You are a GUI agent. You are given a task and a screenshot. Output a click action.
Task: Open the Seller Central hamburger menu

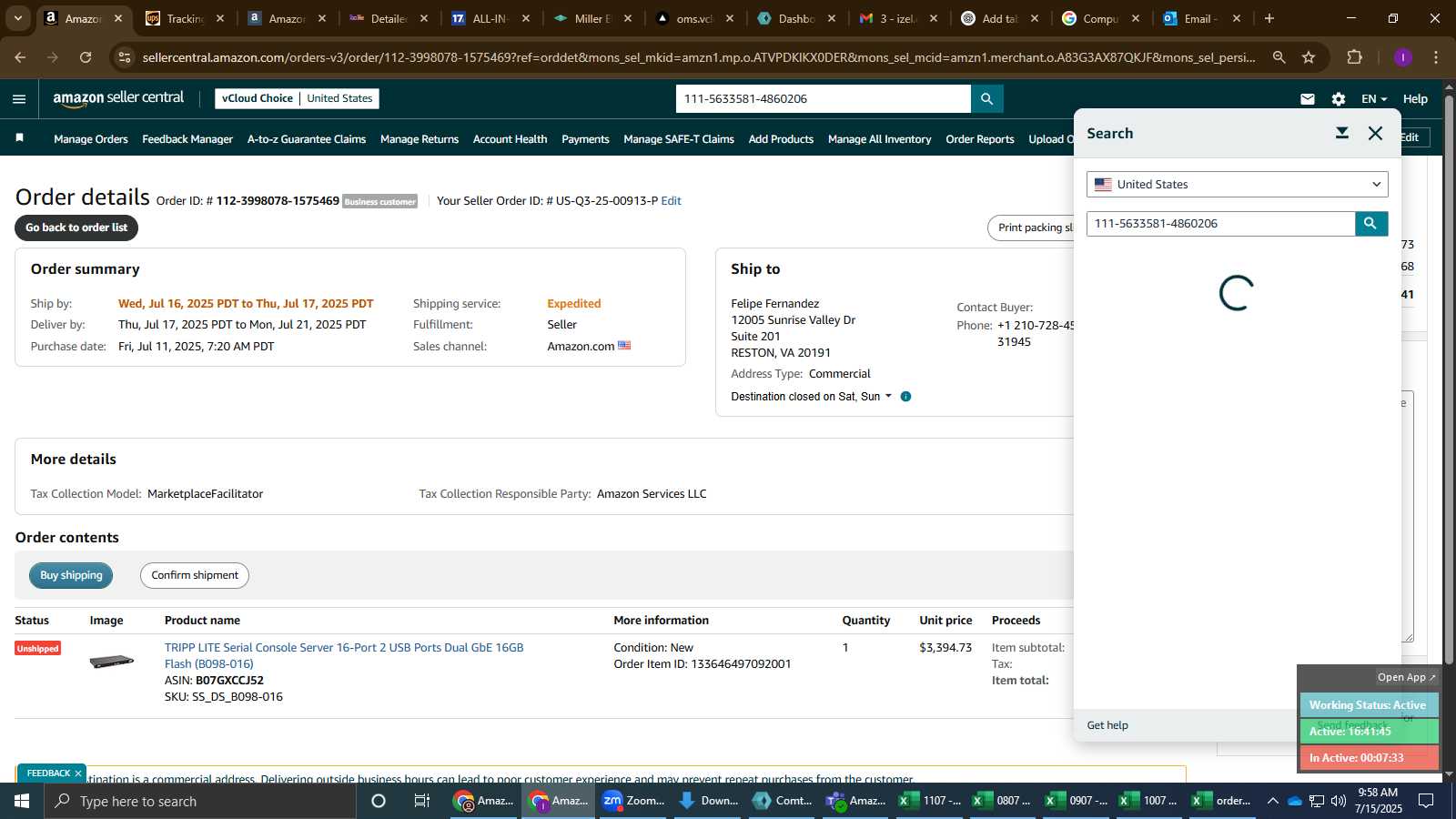point(19,99)
